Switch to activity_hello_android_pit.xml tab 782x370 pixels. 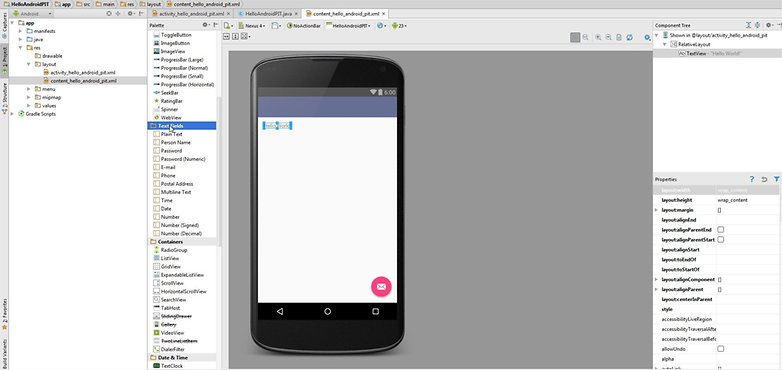click(191, 13)
